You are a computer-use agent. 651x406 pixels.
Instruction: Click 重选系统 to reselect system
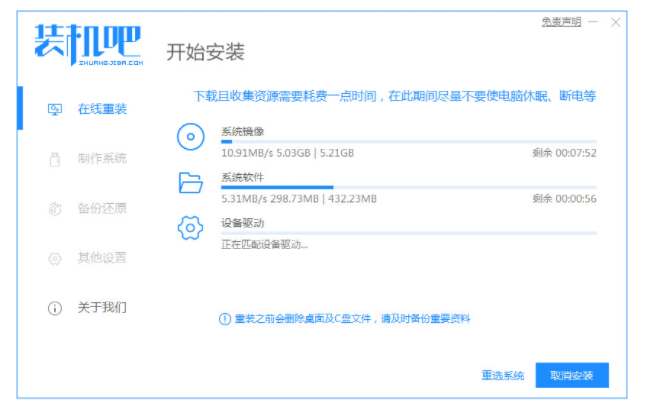(503, 375)
